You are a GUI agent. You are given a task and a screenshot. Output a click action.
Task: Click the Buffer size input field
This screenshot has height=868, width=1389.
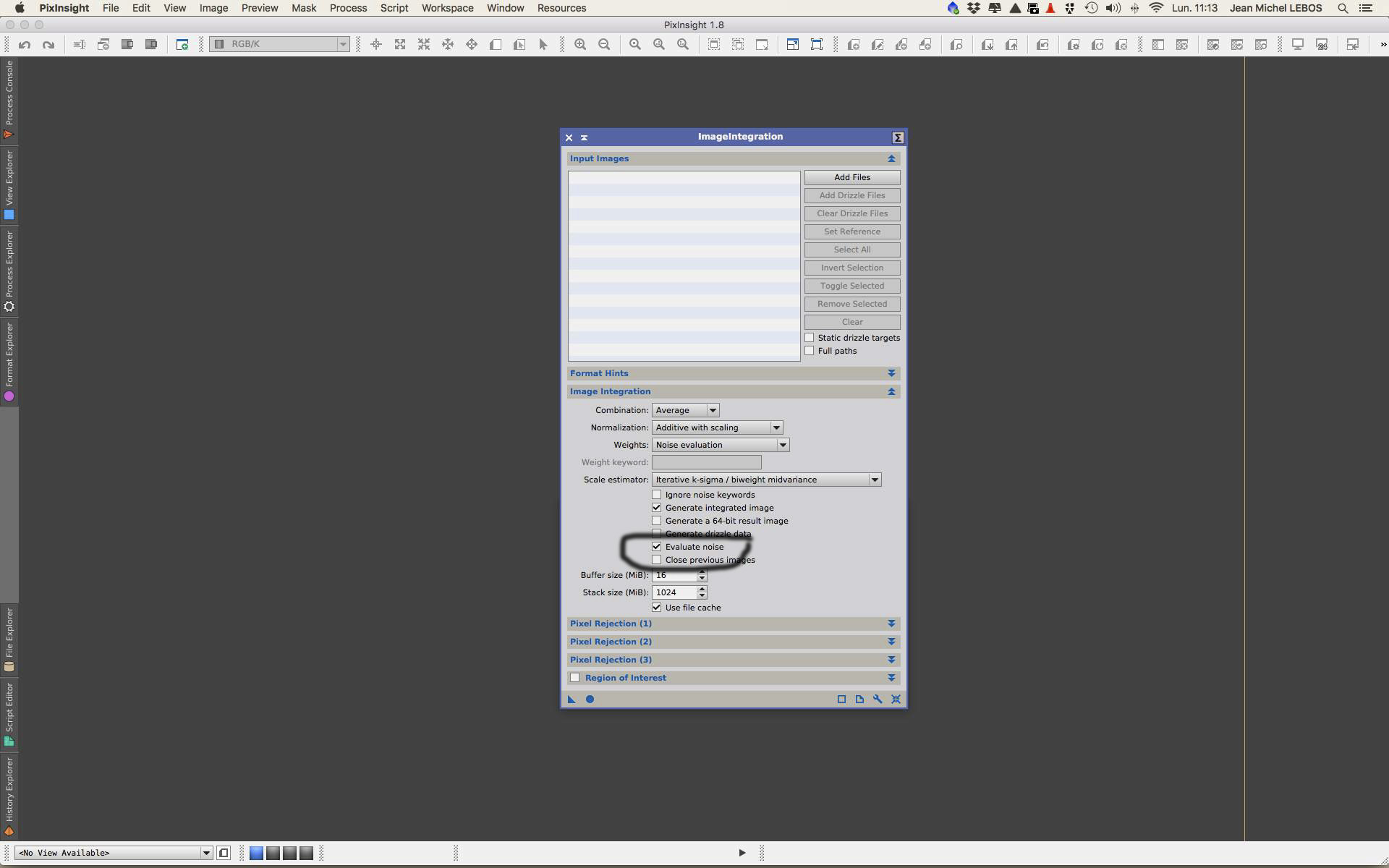(x=674, y=575)
